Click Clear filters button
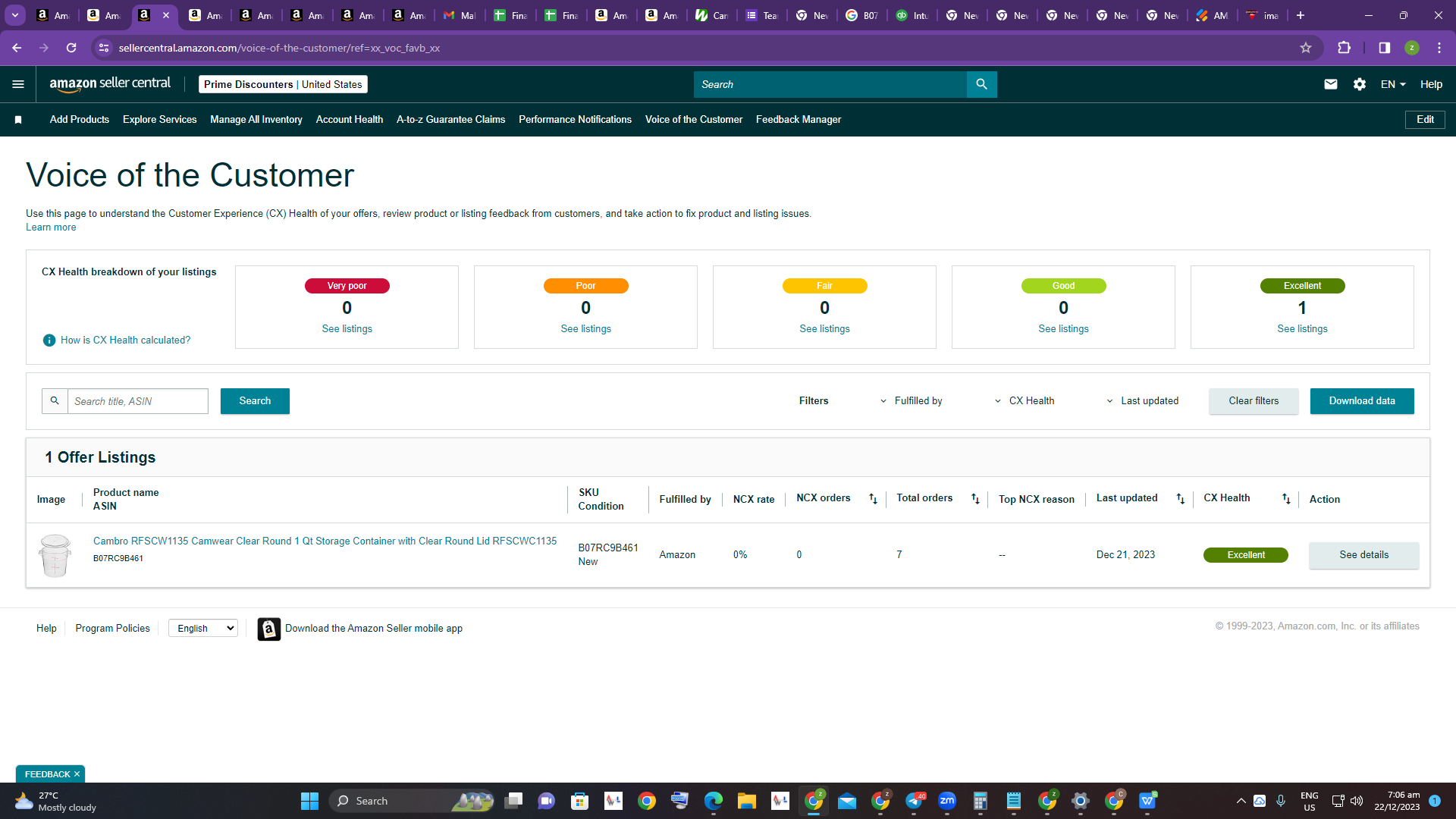 point(1254,401)
